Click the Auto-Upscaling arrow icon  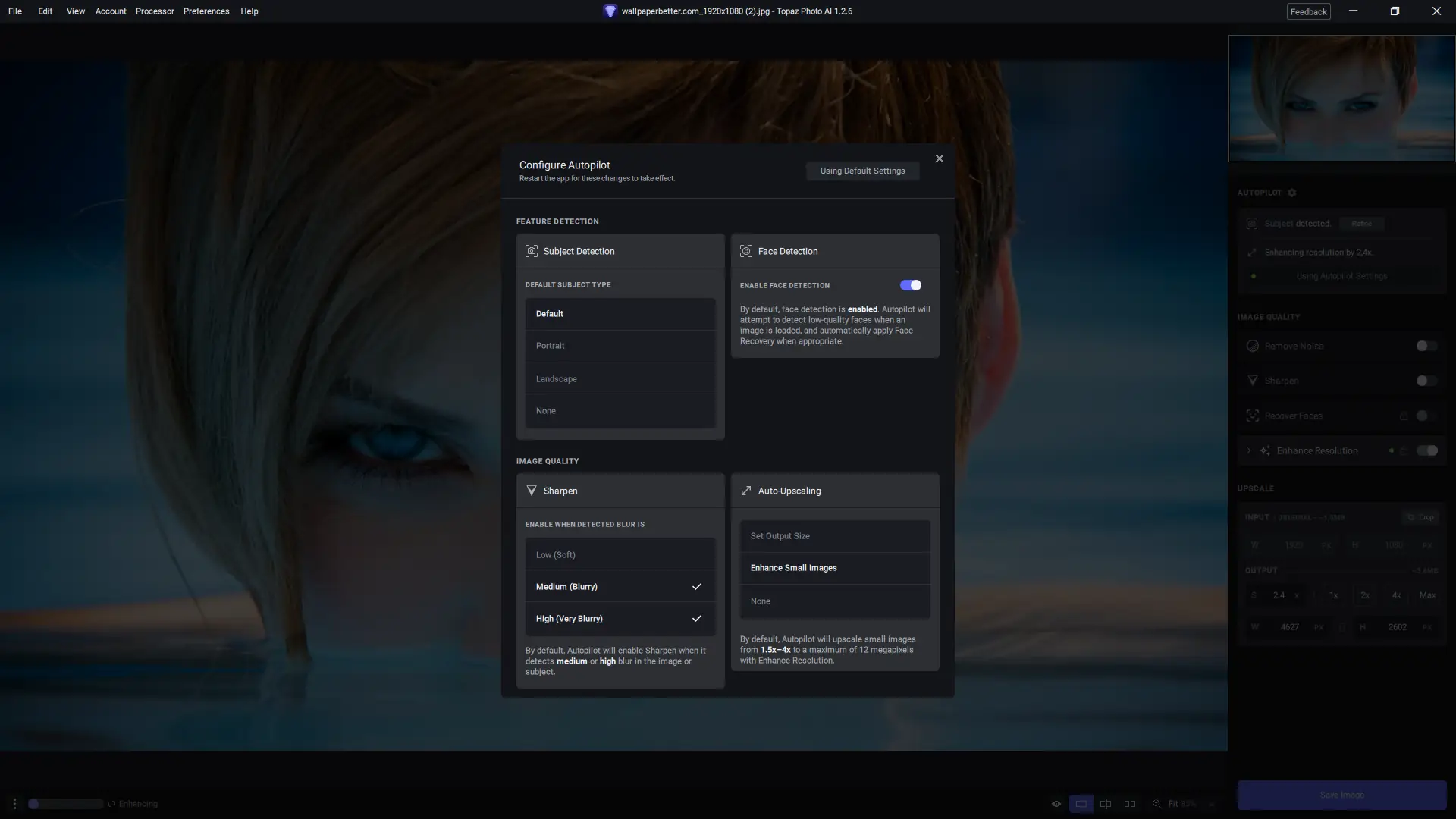point(746,491)
